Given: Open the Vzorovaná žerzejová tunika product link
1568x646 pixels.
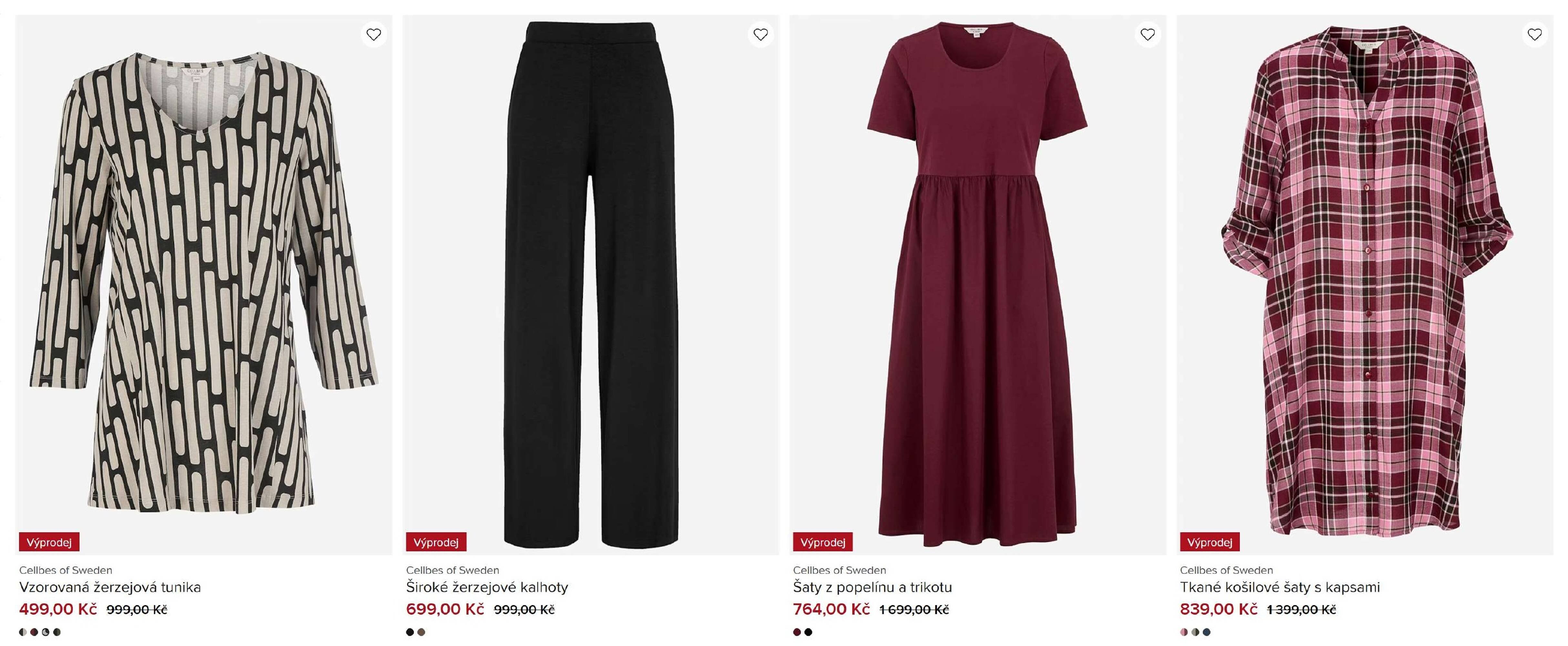Looking at the screenshot, I should (x=109, y=588).
